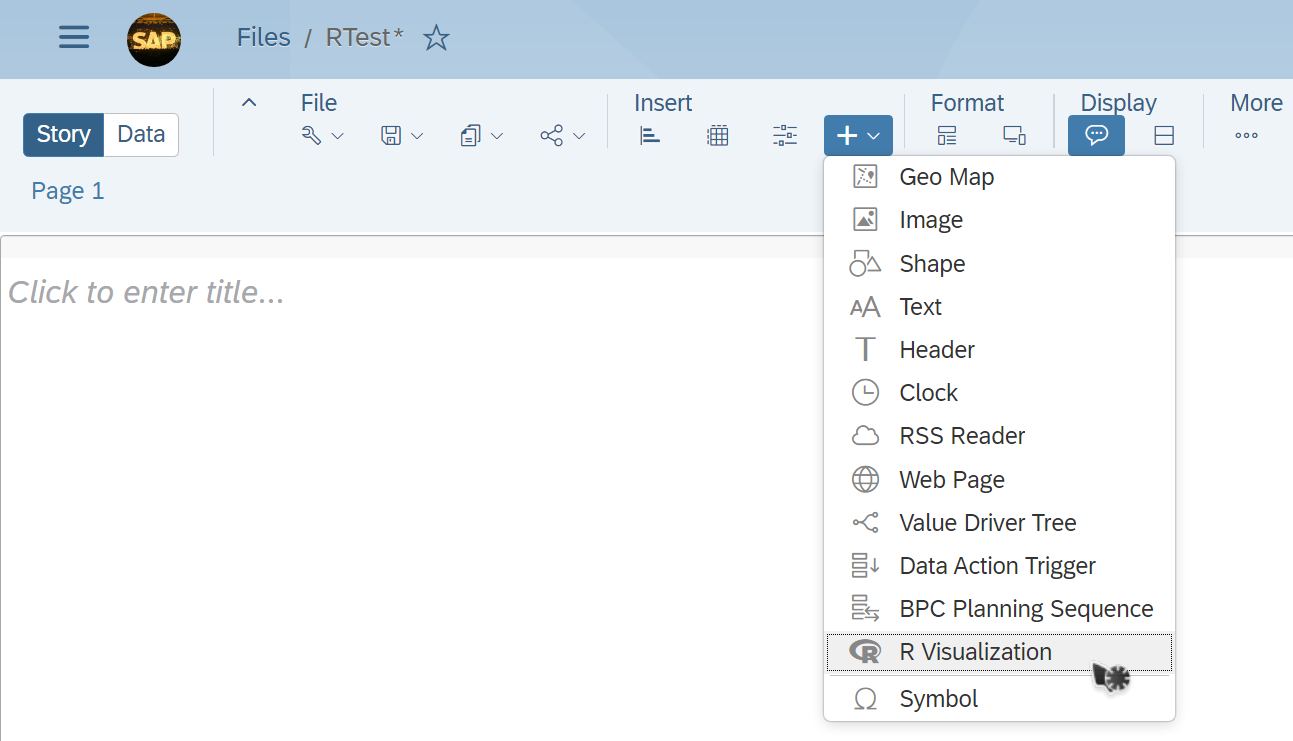1293x741 pixels.
Task: Insert a chart from toolbar
Action: (651, 136)
